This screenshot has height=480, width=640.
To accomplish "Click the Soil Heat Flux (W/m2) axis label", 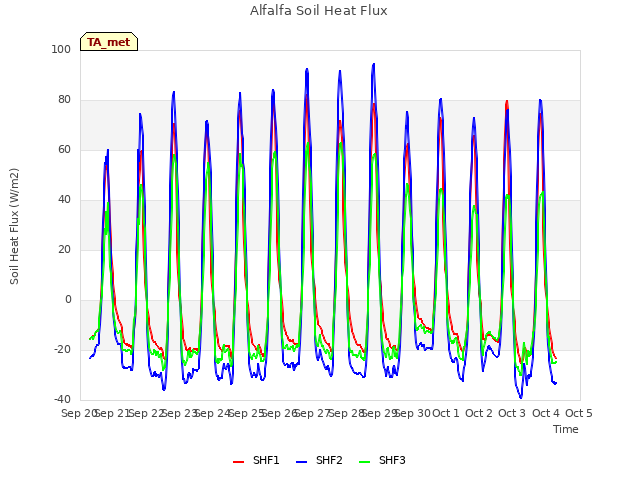I will [x=14, y=226].
